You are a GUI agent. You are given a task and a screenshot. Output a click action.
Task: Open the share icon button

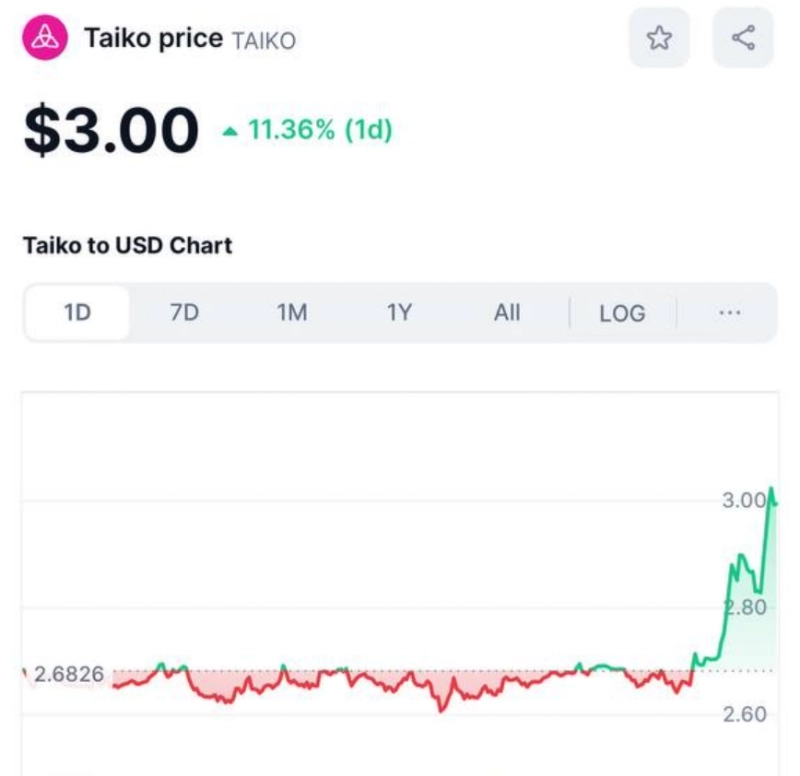pyautogui.click(x=743, y=38)
